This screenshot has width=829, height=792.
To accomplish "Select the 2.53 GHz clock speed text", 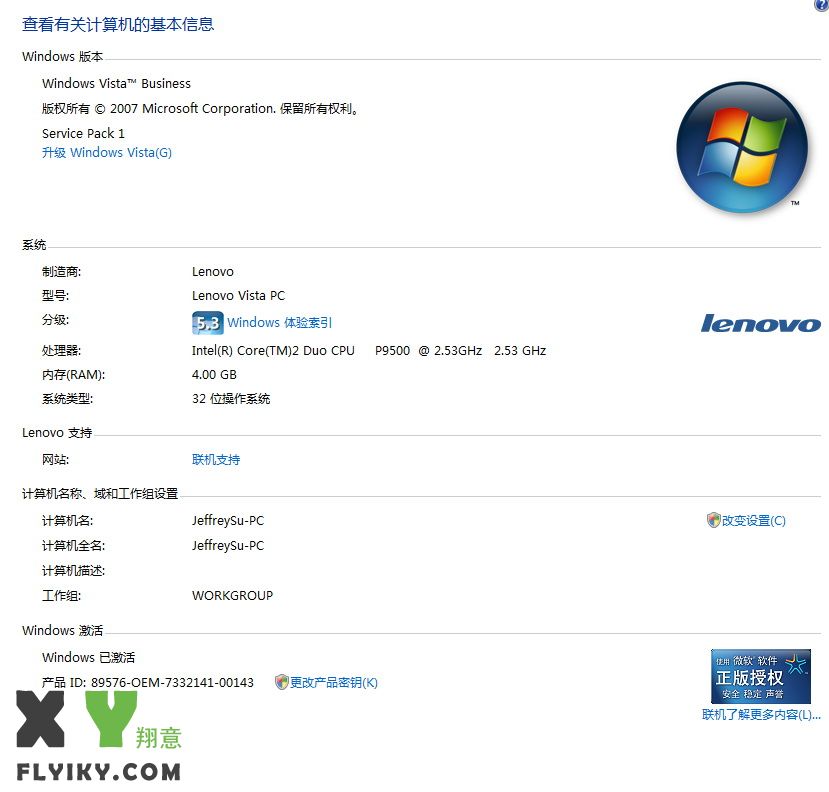I will [520, 351].
